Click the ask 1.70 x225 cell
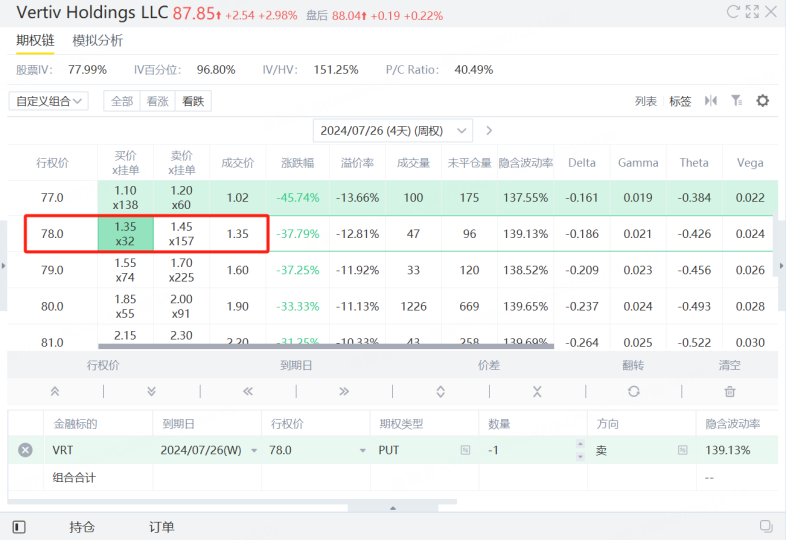This screenshot has height=540, width=786. coord(181,270)
